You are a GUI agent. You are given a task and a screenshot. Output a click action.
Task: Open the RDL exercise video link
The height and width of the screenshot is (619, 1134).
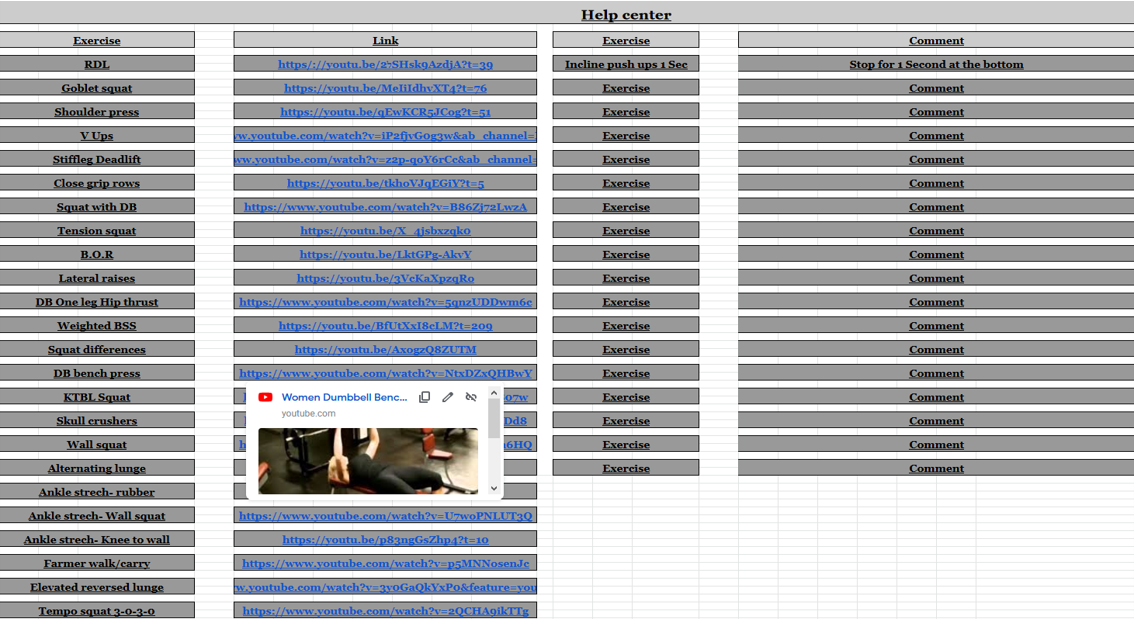click(x=385, y=65)
